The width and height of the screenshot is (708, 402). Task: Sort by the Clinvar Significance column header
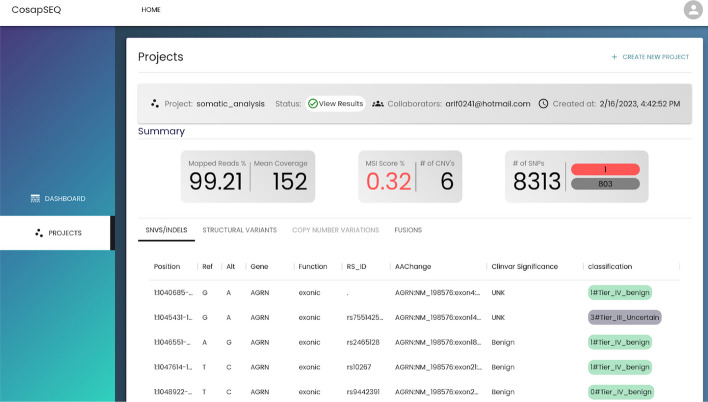pyautogui.click(x=525, y=266)
